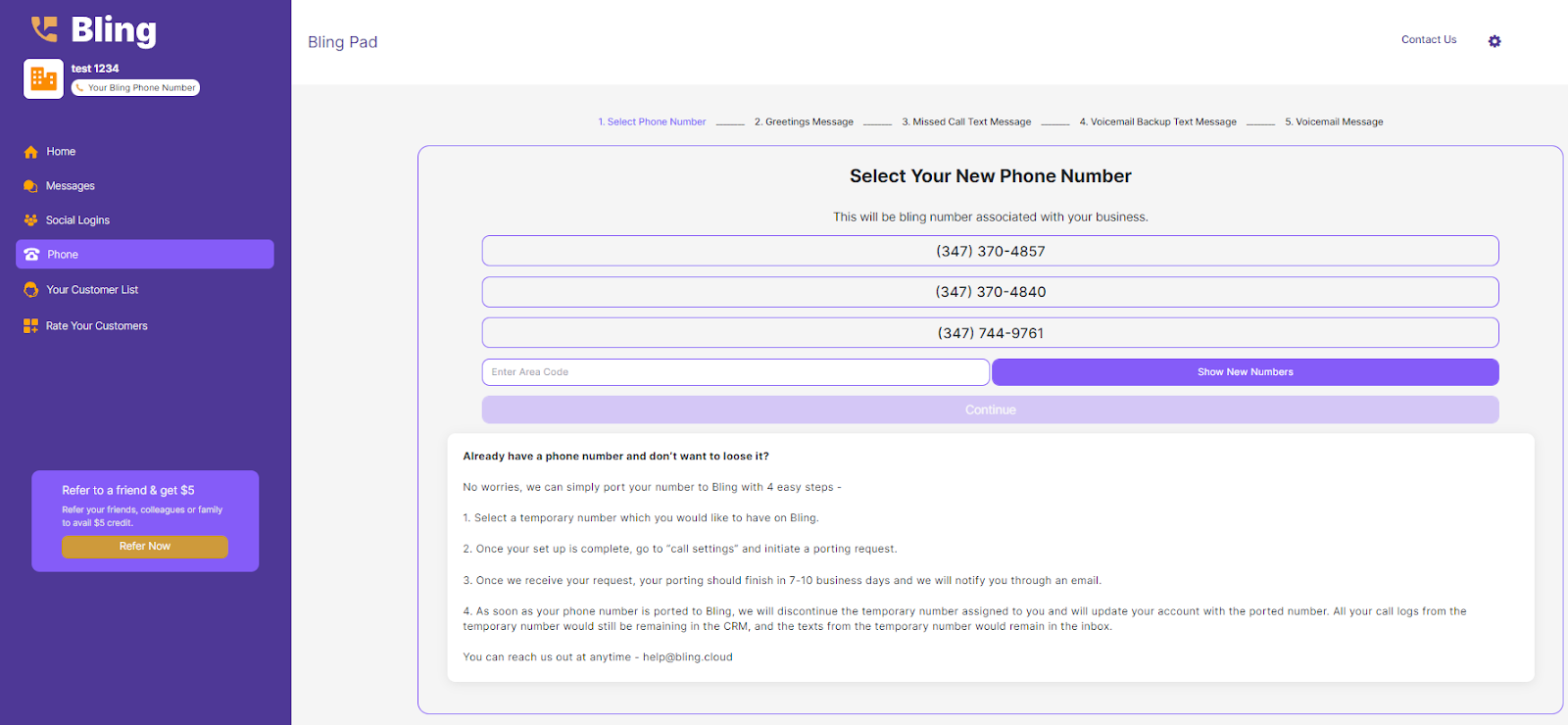Click the orange business building avatar icon
The height and width of the screenshot is (725, 1568).
point(43,78)
